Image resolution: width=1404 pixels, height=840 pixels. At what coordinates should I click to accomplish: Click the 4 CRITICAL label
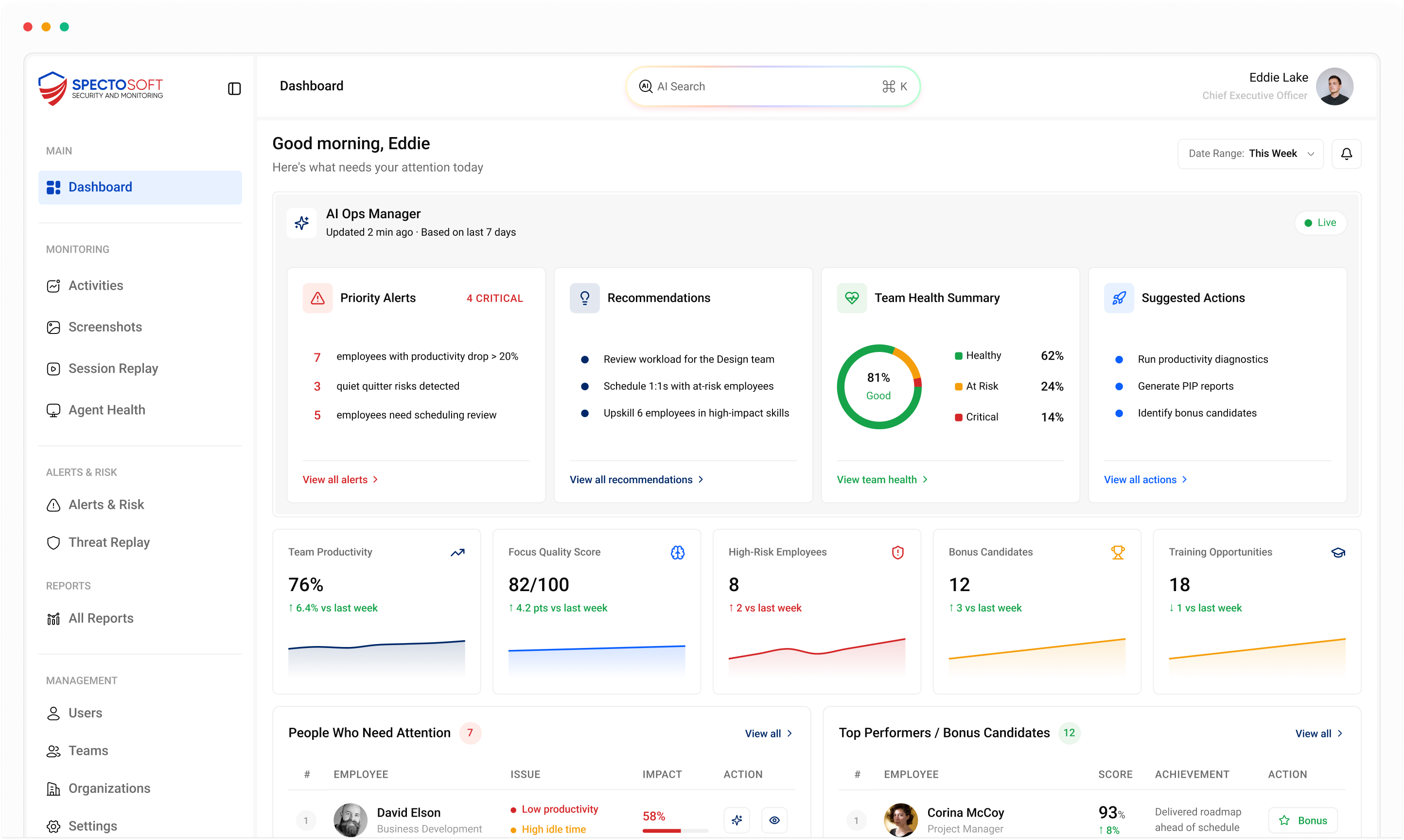click(494, 298)
